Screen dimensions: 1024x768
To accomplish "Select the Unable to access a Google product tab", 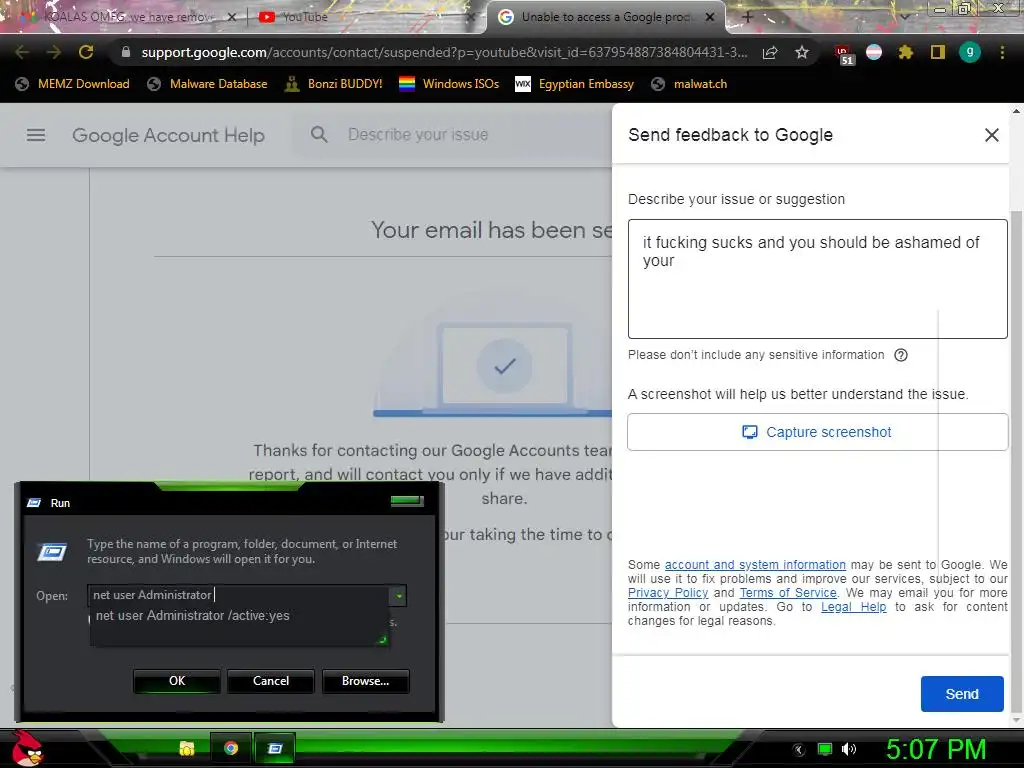I will 606,17.
